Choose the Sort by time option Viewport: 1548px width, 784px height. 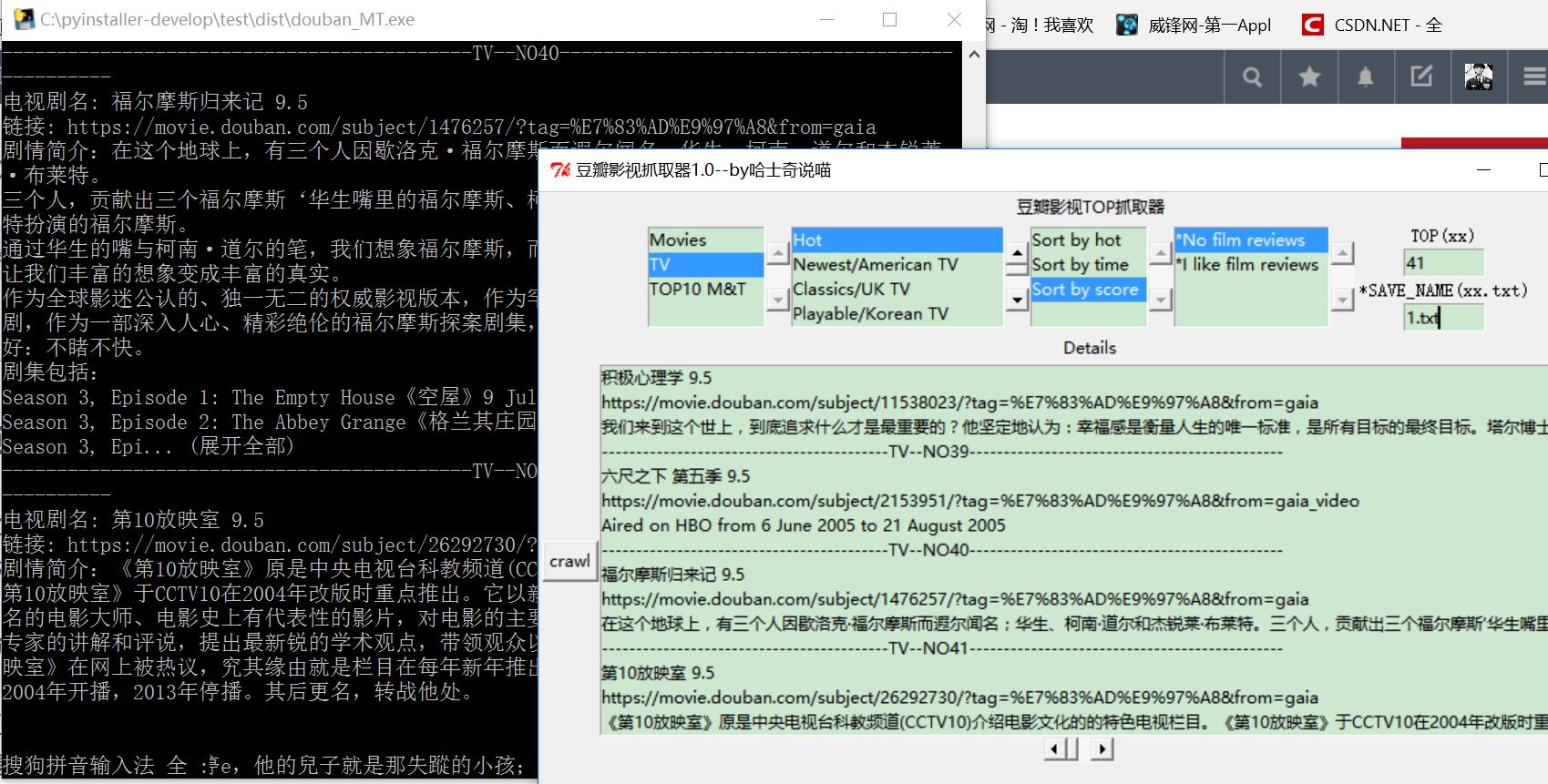click(1088, 264)
